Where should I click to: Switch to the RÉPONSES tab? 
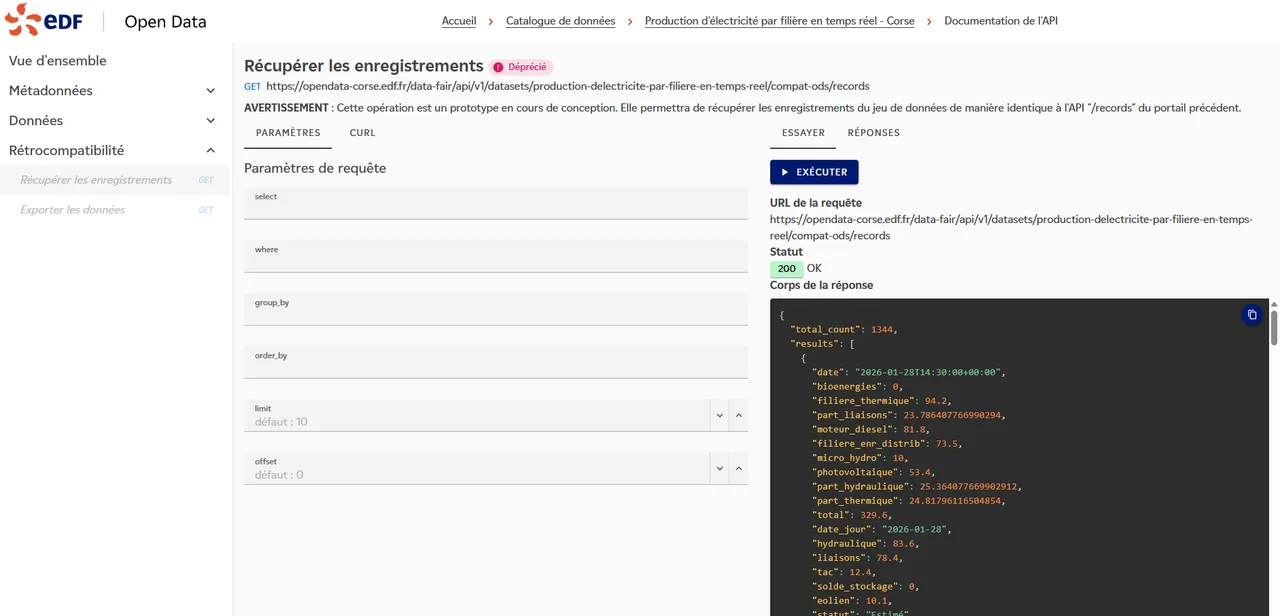pyautogui.click(x=874, y=133)
